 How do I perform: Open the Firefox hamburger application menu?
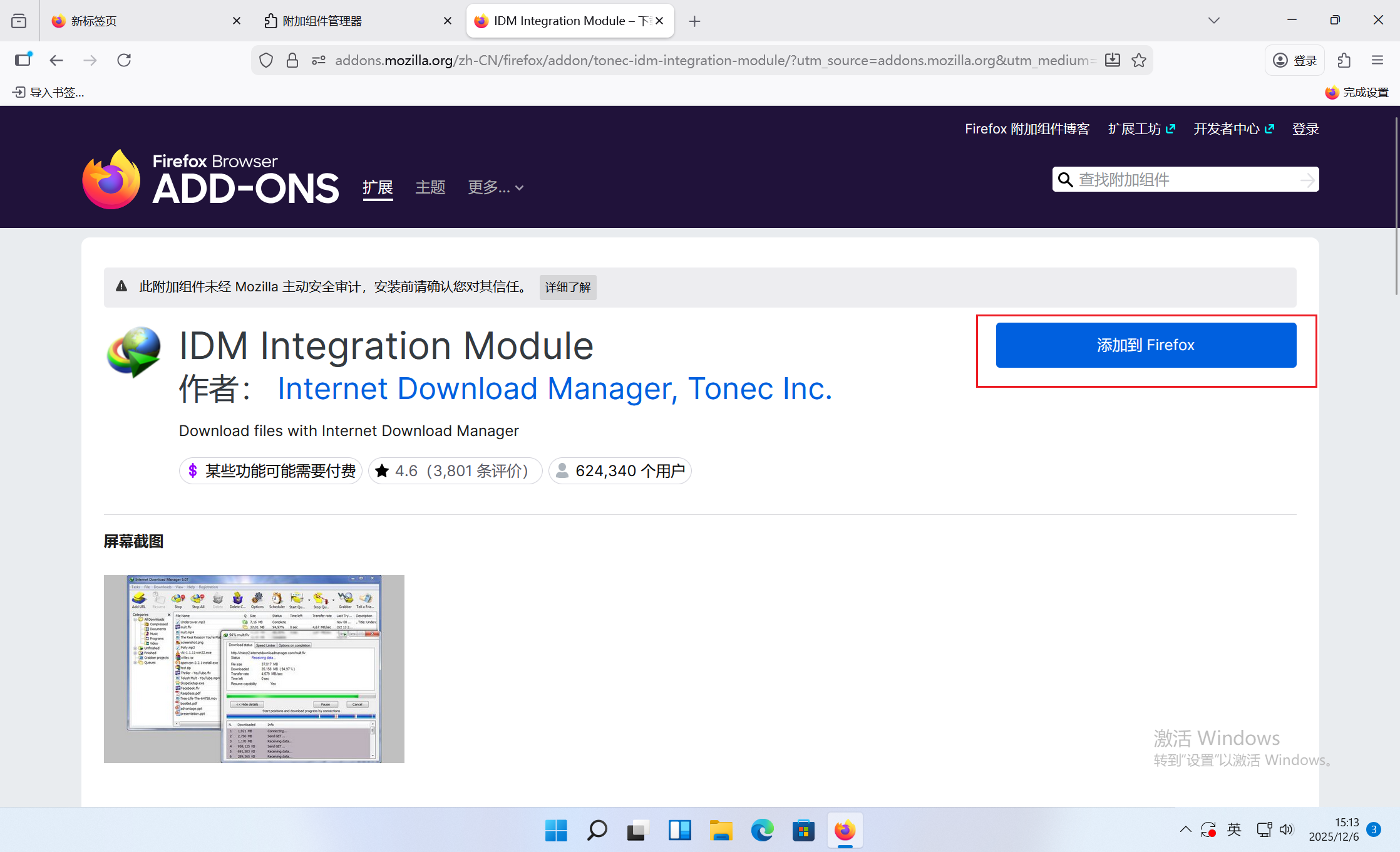[x=1377, y=60]
